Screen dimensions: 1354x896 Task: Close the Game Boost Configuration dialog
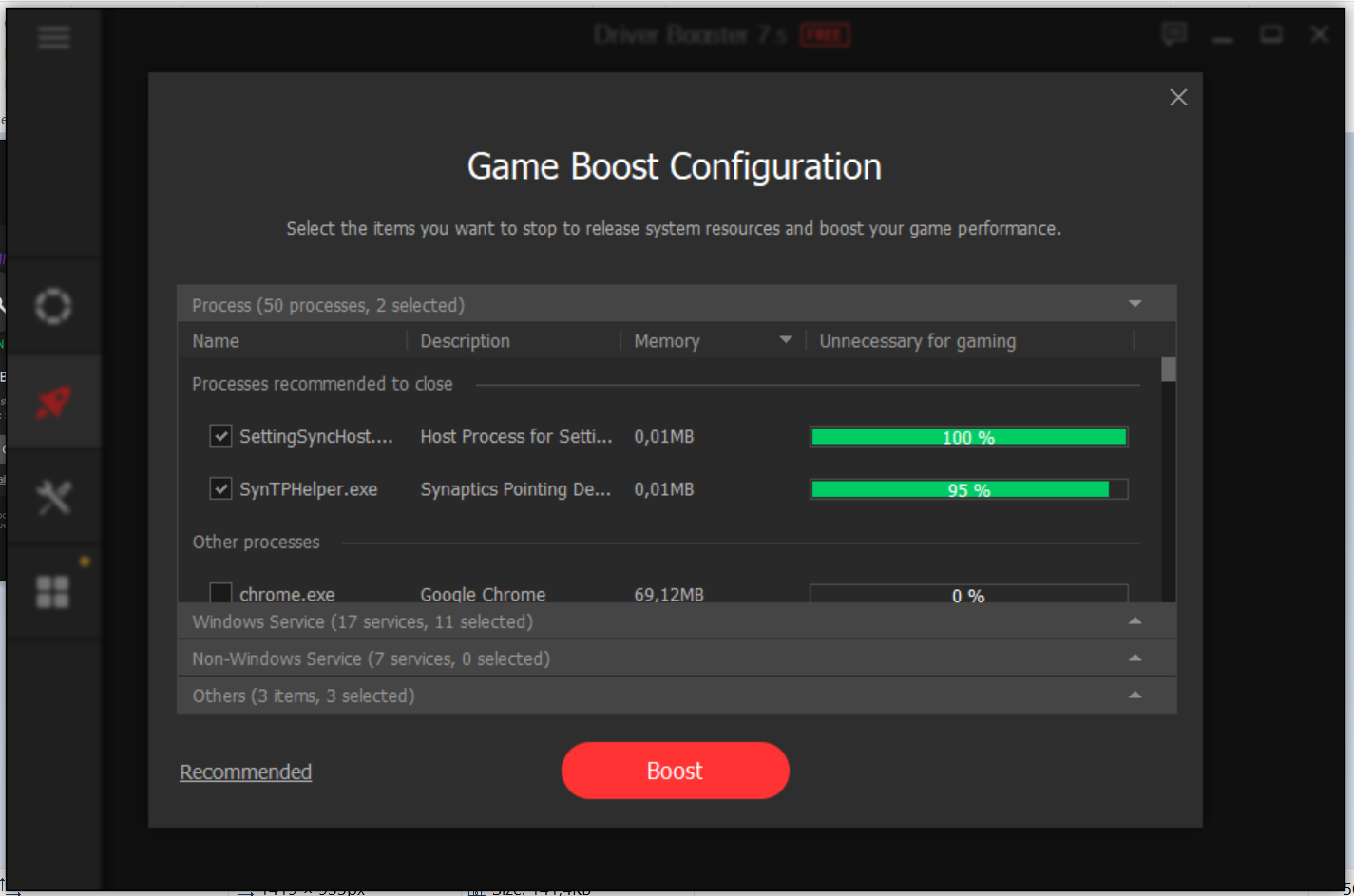(1178, 97)
